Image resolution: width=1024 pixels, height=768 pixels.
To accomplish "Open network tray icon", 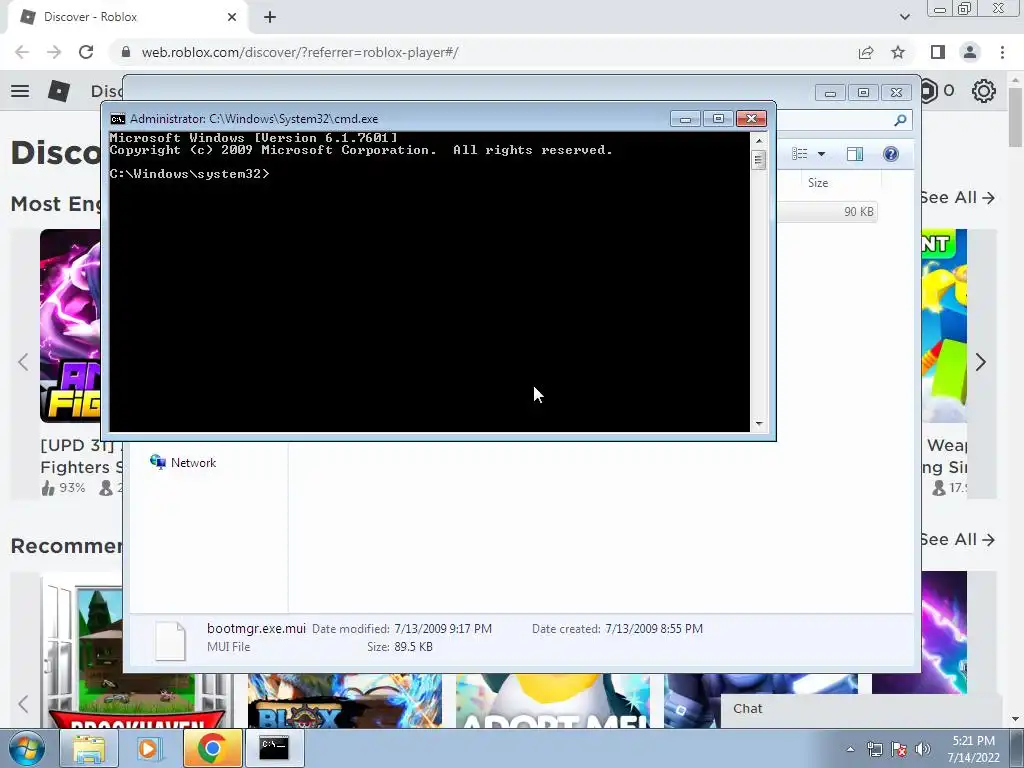I will pyautogui.click(x=874, y=749).
